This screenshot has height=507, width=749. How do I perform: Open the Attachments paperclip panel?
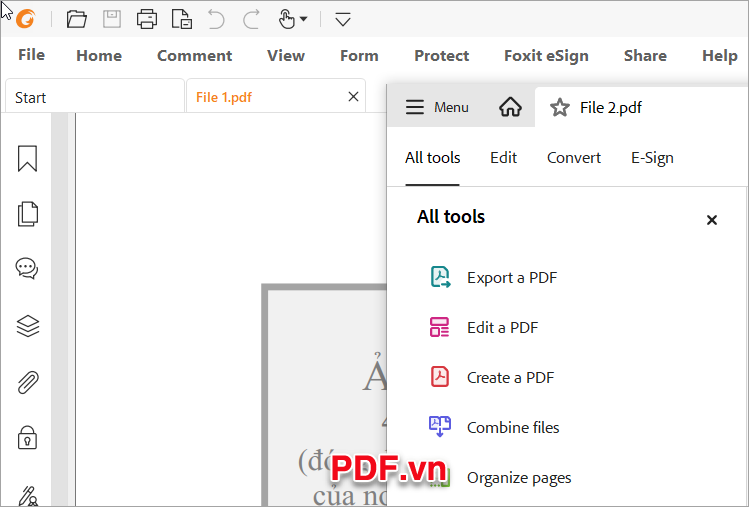[28, 382]
